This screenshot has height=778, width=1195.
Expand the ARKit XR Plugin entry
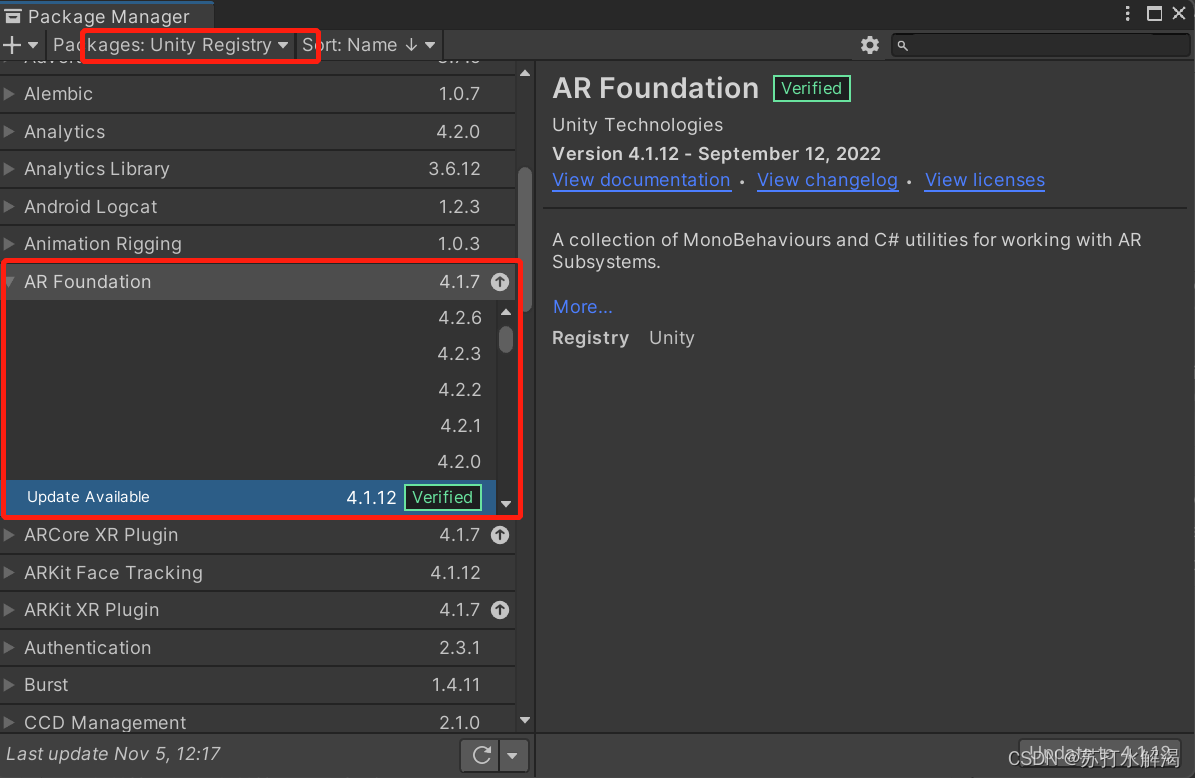(9, 610)
